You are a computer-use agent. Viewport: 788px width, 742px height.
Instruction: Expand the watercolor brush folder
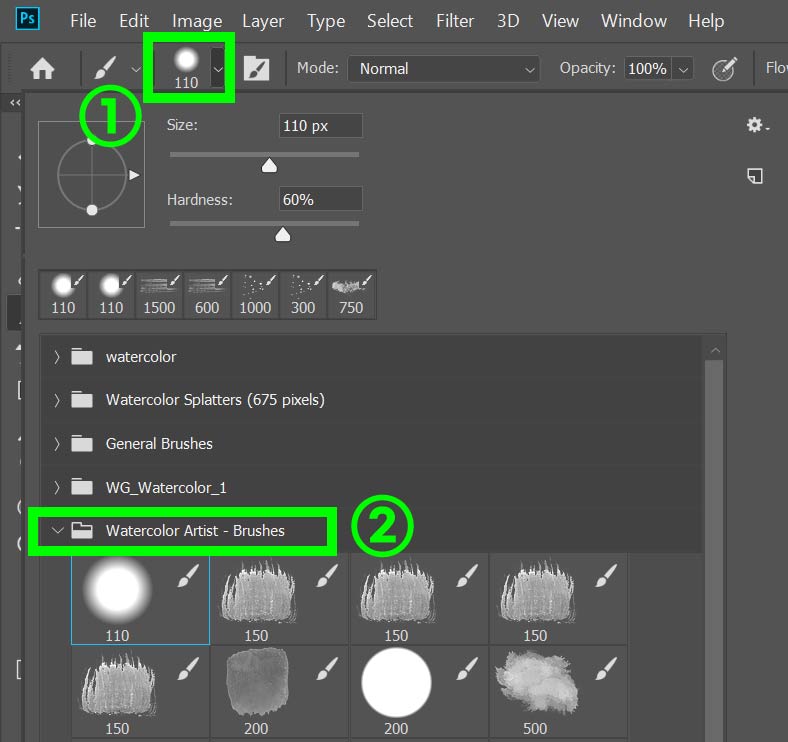click(x=57, y=357)
